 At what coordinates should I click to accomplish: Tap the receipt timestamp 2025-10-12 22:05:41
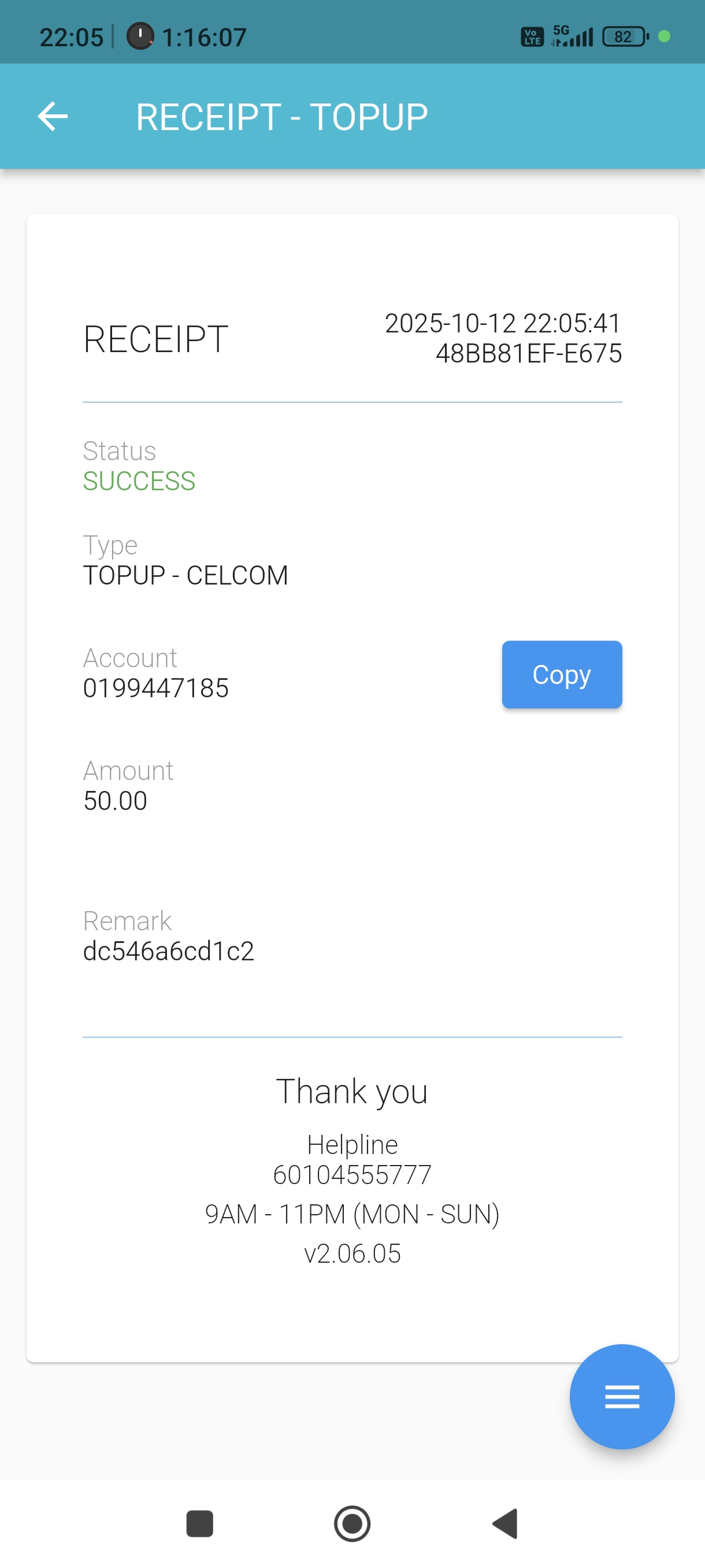click(x=502, y=323)
